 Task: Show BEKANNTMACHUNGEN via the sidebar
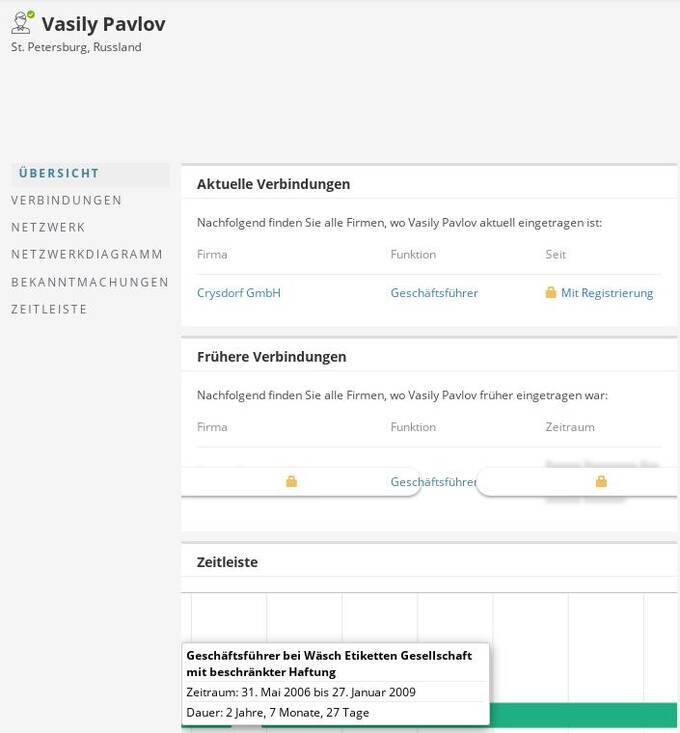(x=90, y=282)
